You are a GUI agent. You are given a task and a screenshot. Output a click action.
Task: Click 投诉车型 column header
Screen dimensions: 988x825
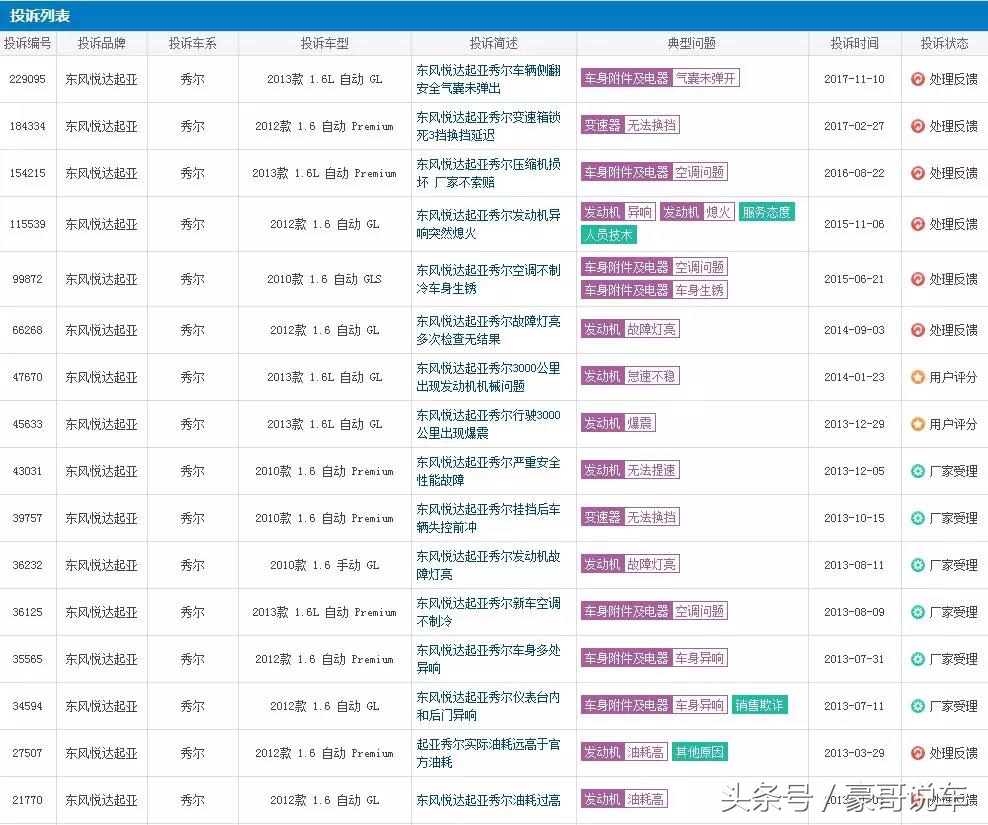click(325, 43)
